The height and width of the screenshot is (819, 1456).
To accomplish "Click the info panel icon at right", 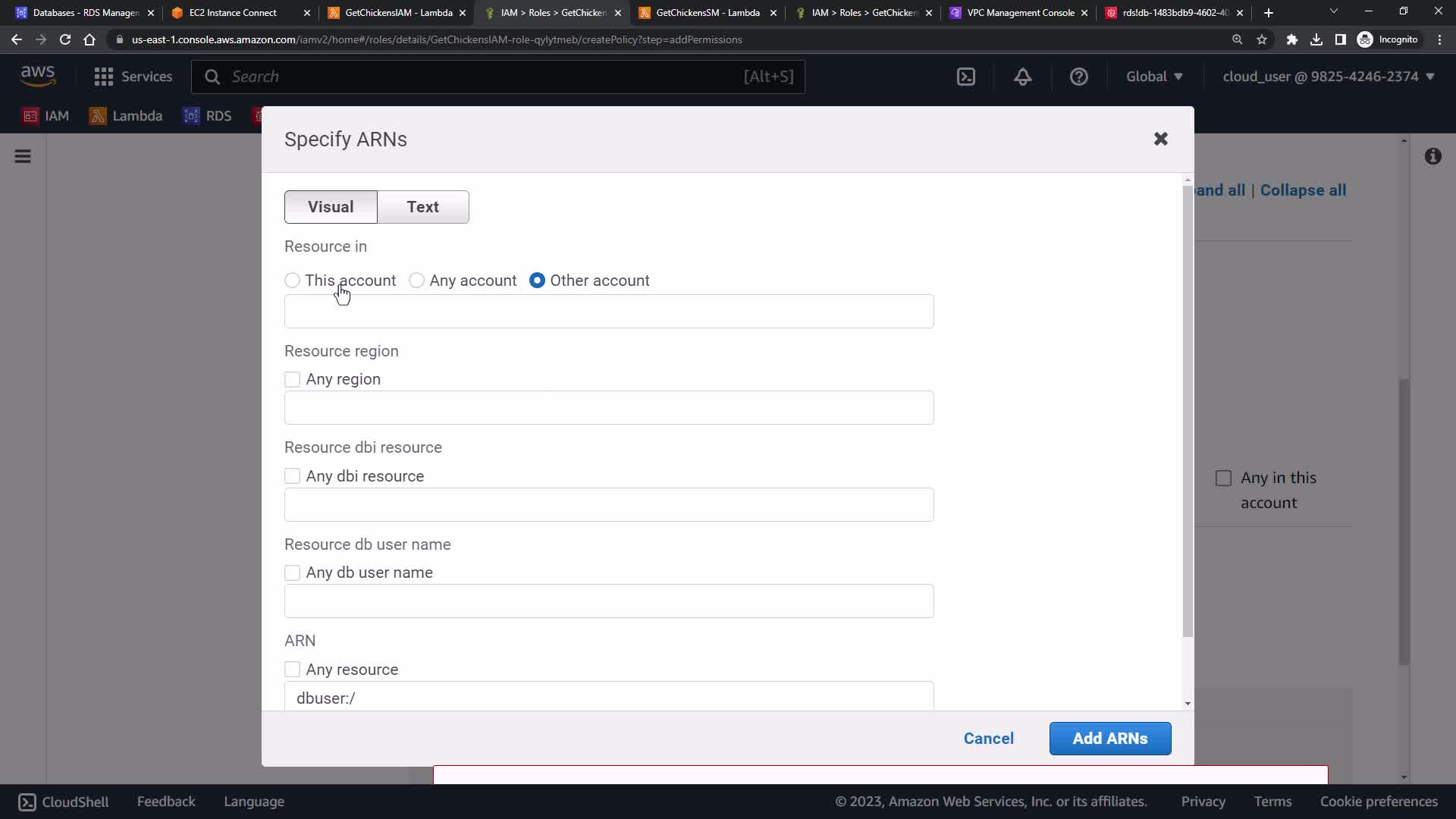I will click(x=1432, y=156).
